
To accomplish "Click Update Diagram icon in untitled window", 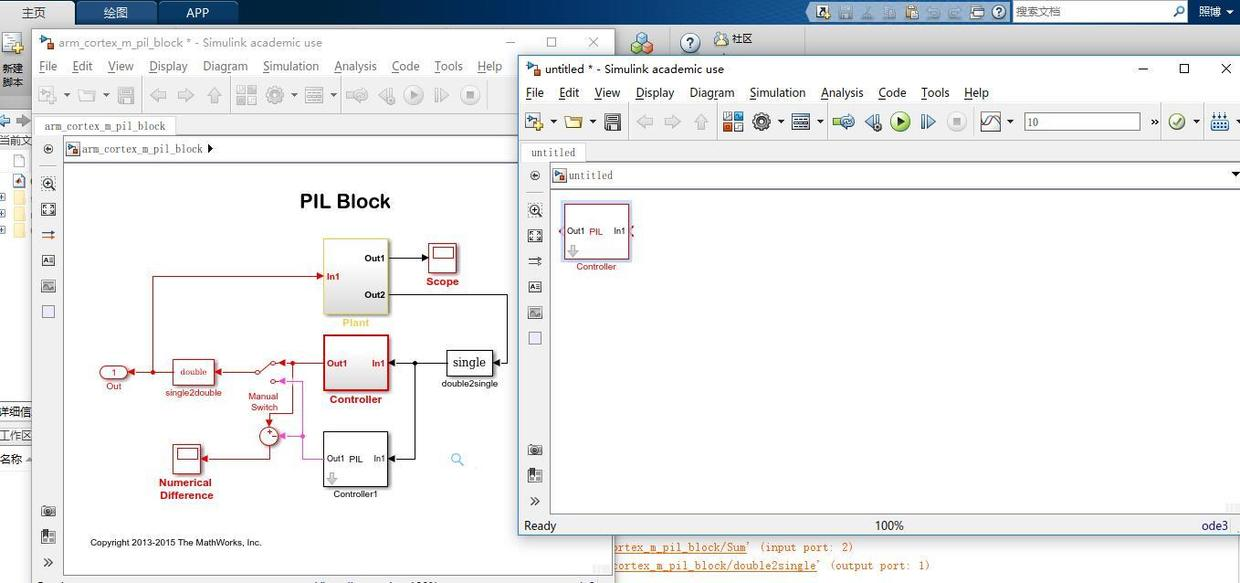I will (844, 122).
